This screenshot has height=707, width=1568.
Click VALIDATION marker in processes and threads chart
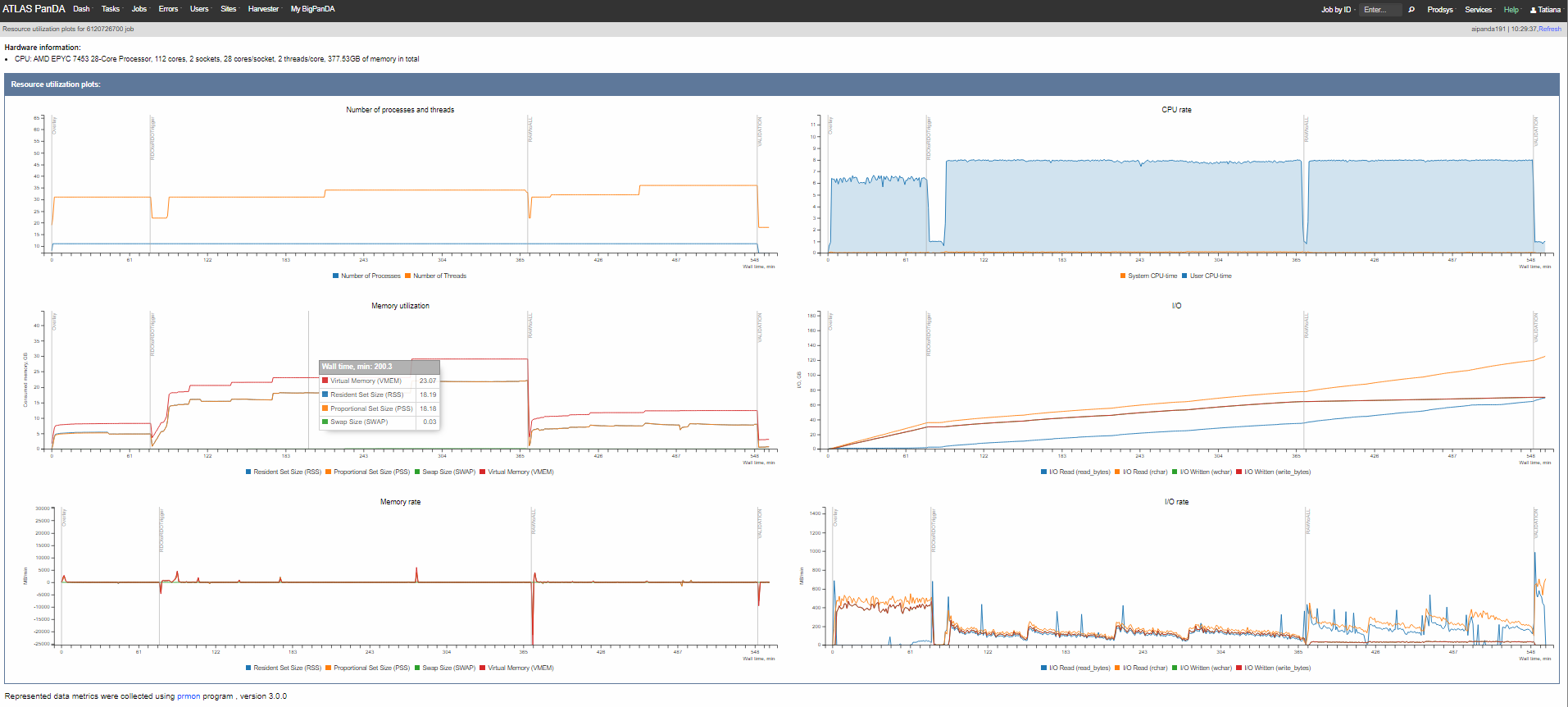(760, 131)
